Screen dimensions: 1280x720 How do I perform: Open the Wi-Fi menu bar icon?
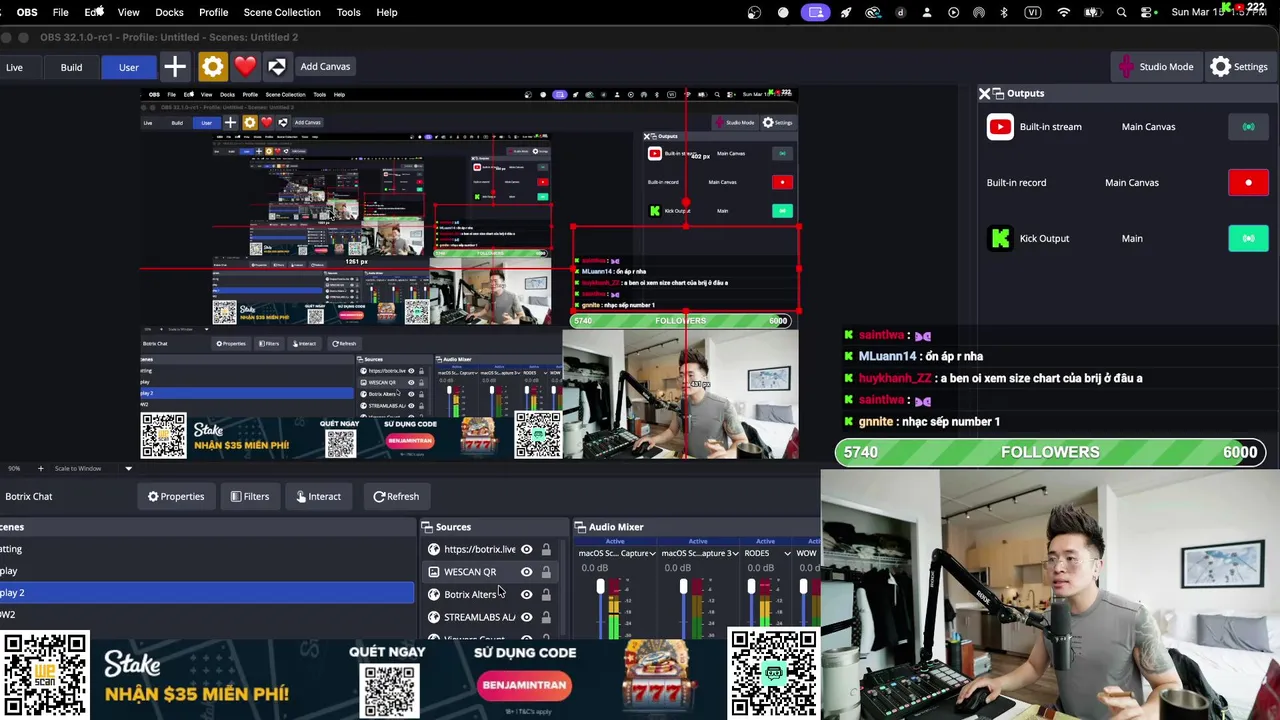click(x=1064, y=12)
